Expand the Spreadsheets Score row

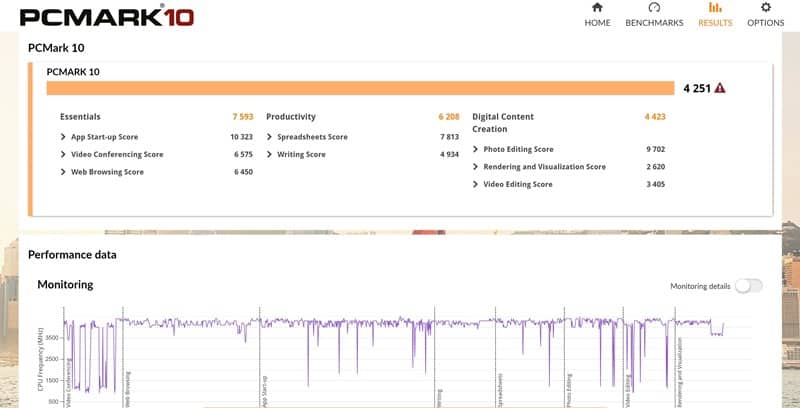[x=270, y=136]
